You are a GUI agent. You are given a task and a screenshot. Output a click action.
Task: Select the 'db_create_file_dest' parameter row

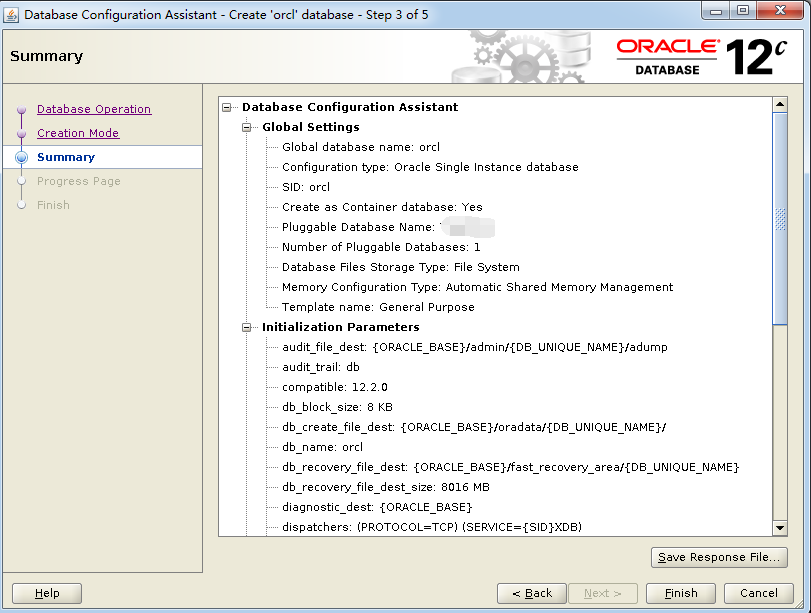474,427
